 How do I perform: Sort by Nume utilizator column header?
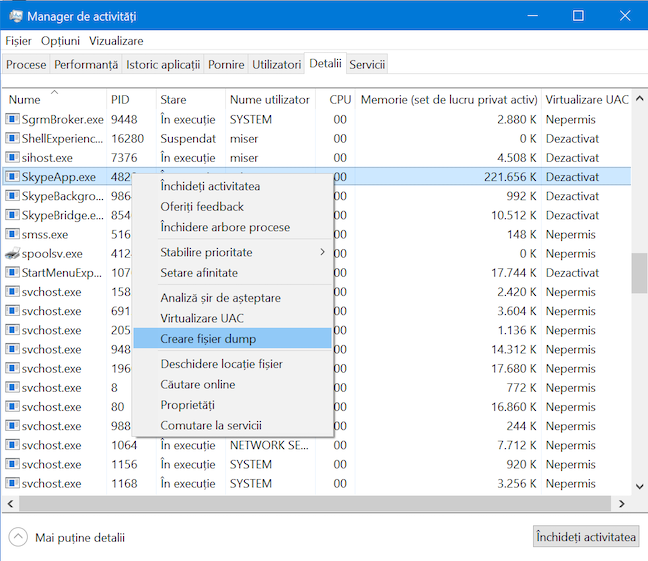(x=270, y=99)
